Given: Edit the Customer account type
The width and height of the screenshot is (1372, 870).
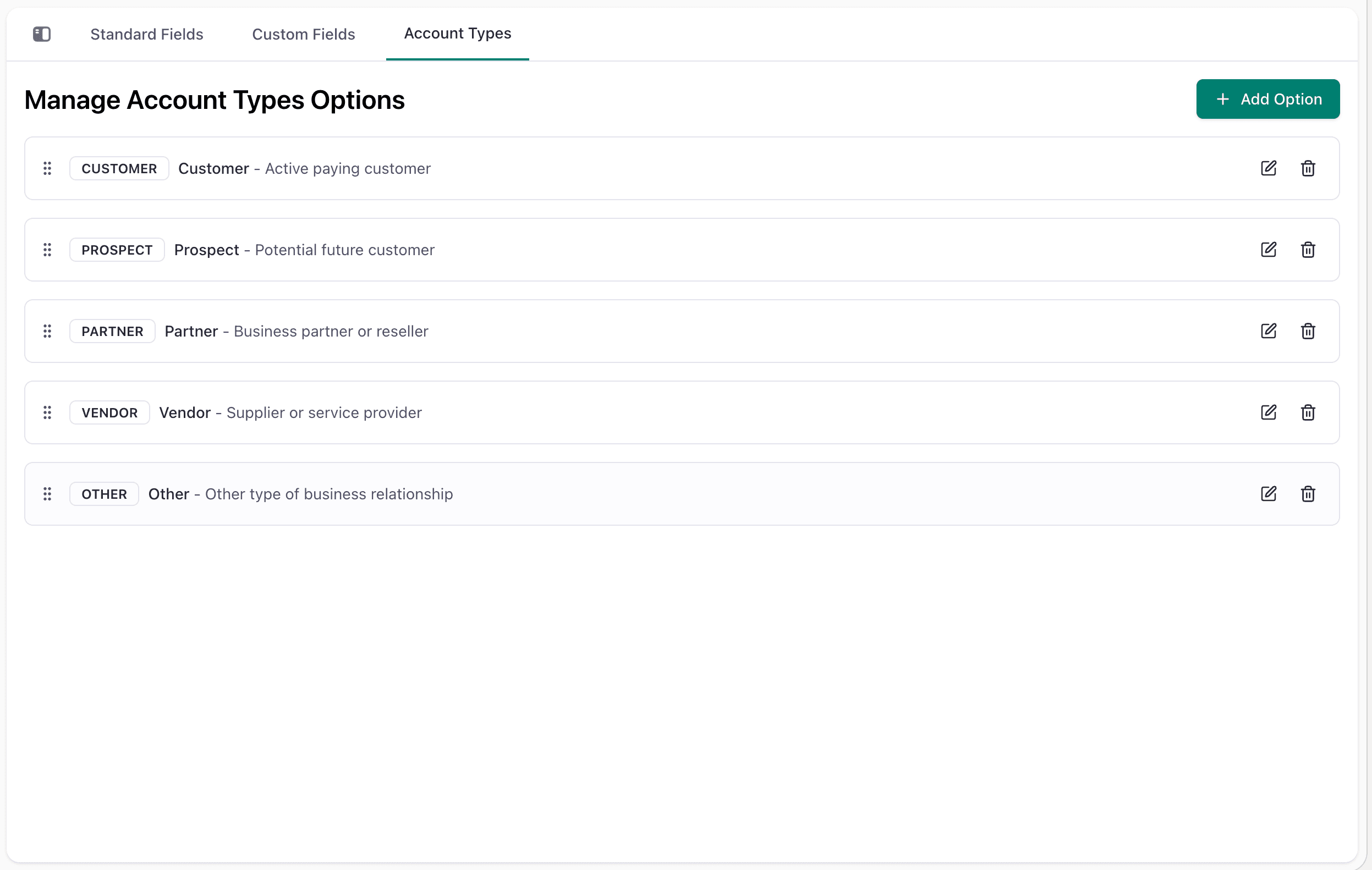Looking at the screenshot, I should click(1269, 169).
